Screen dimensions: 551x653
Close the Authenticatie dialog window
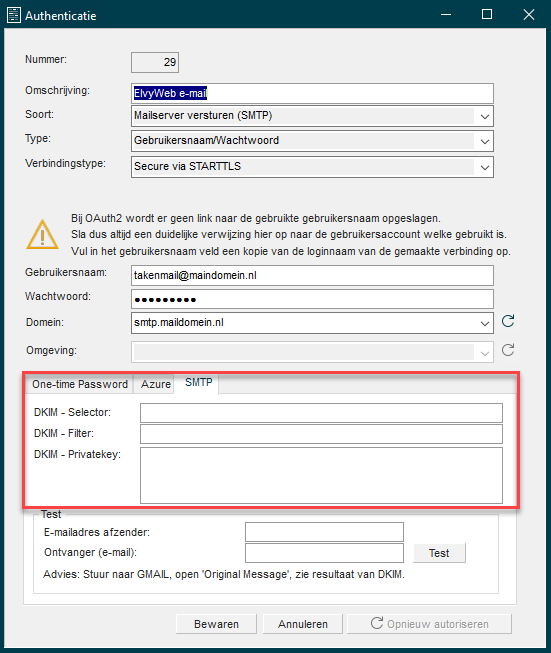[x=529, y=15]
